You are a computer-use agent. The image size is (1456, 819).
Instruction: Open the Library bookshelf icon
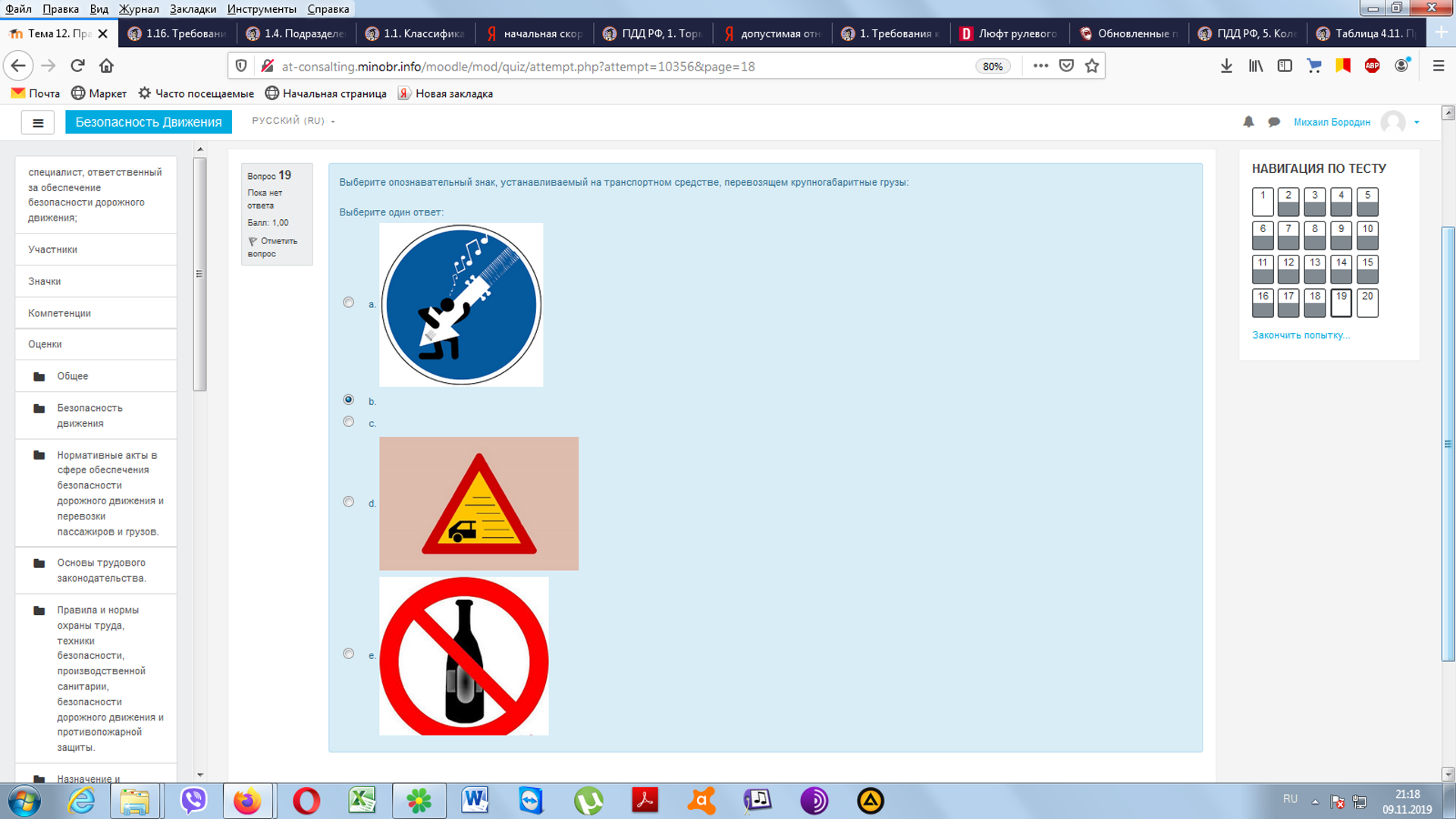1256,66
